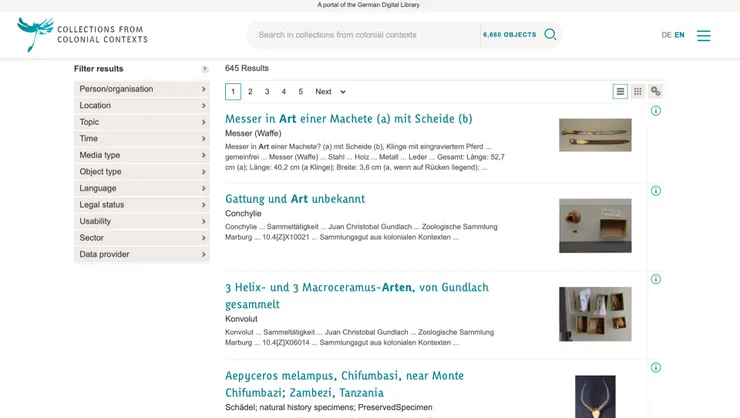Open 'Aepyceros melampus, Chifumbasi' result title

345,384
